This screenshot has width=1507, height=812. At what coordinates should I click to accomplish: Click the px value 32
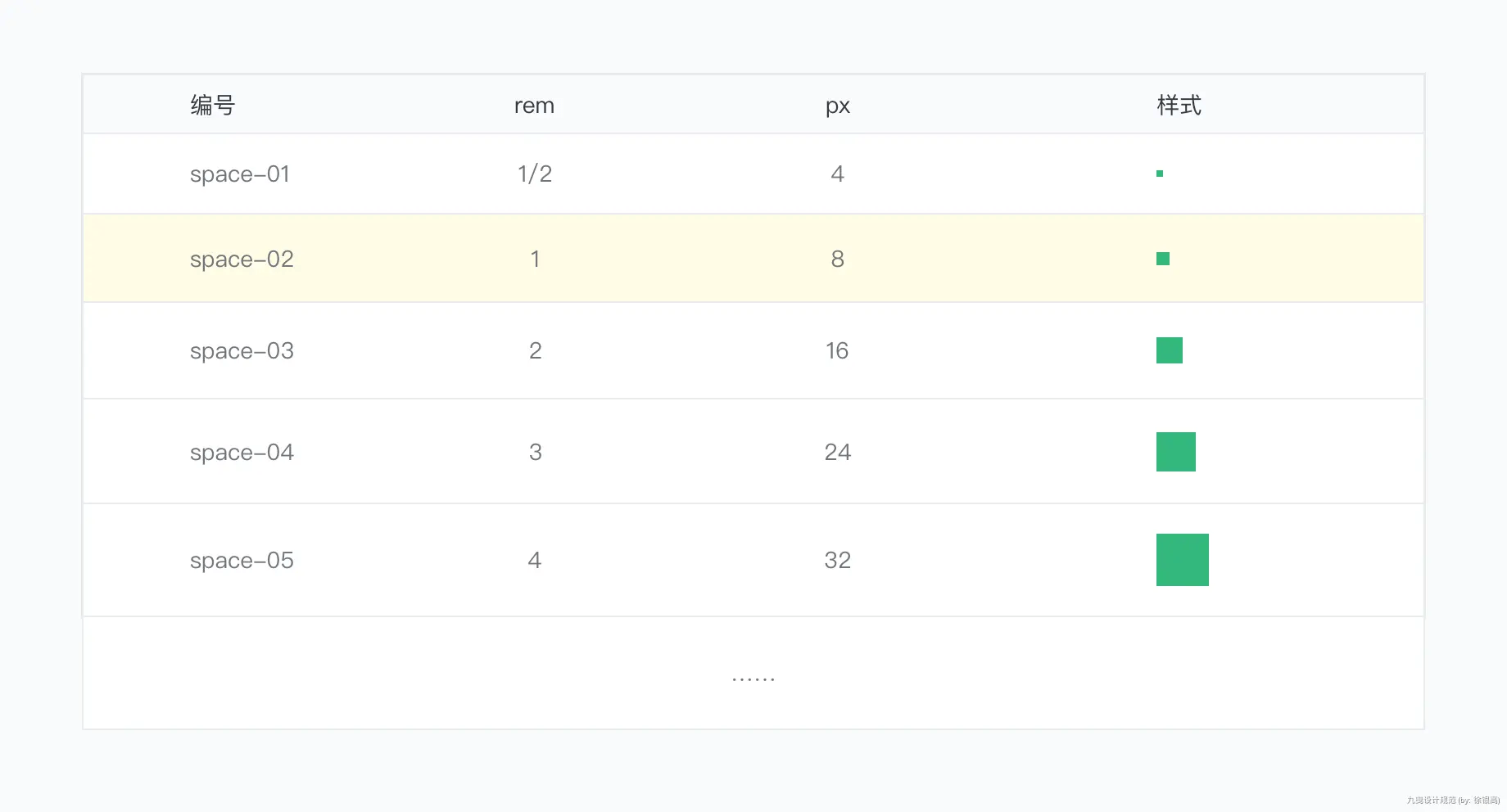[837, 560]
